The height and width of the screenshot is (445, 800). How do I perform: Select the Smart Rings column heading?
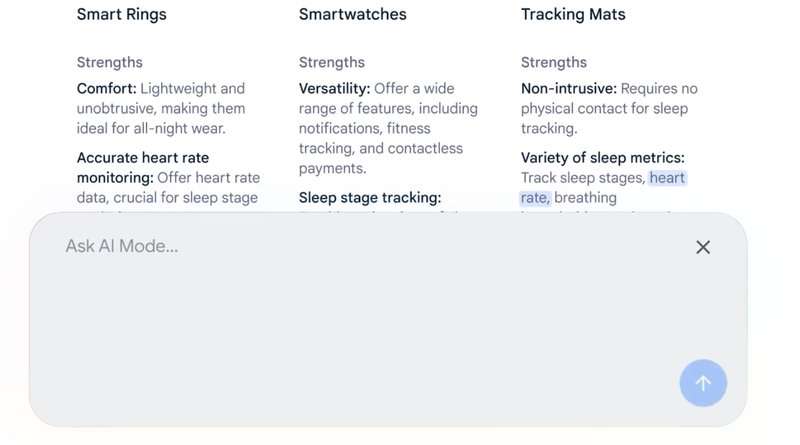[x=121, y=15]
